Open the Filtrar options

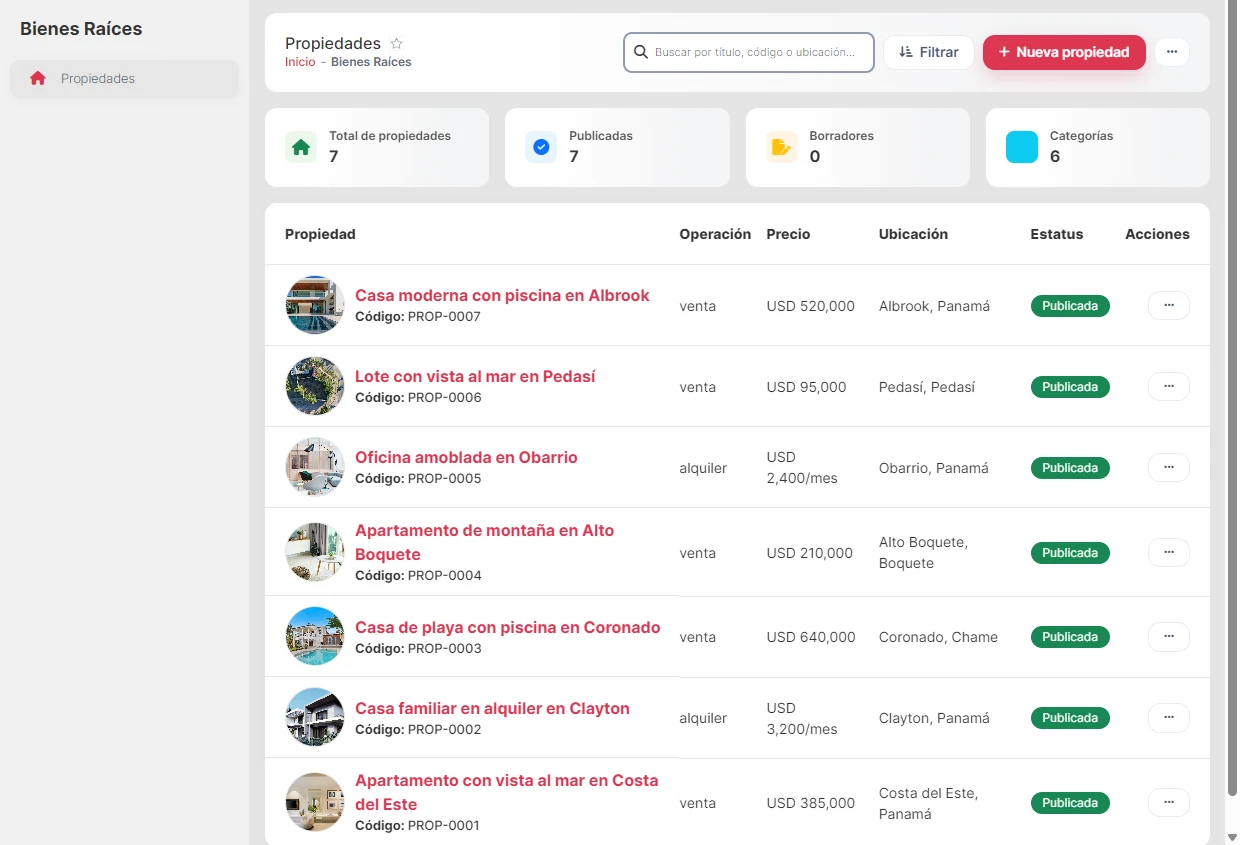(929, 52)
